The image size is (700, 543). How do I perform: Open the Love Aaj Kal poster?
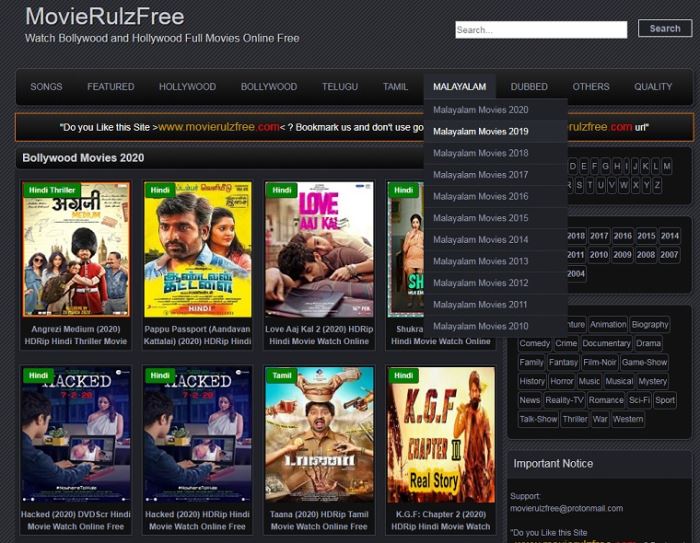[319, 249]
